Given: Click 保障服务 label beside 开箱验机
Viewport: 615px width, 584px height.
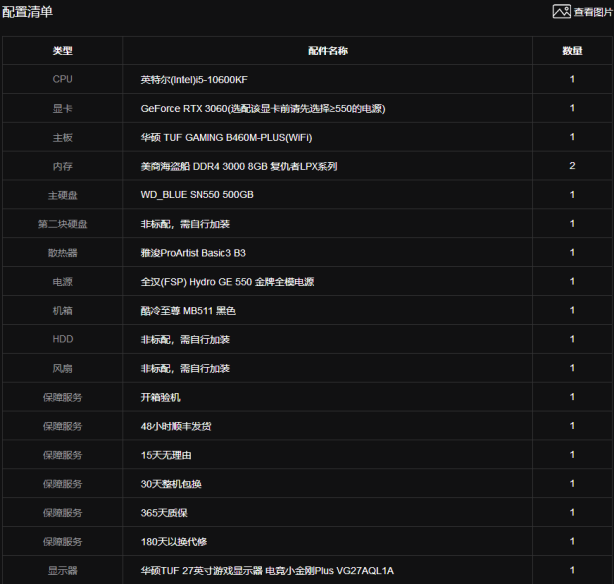Looking at the screenshot, I should [62, 397].
